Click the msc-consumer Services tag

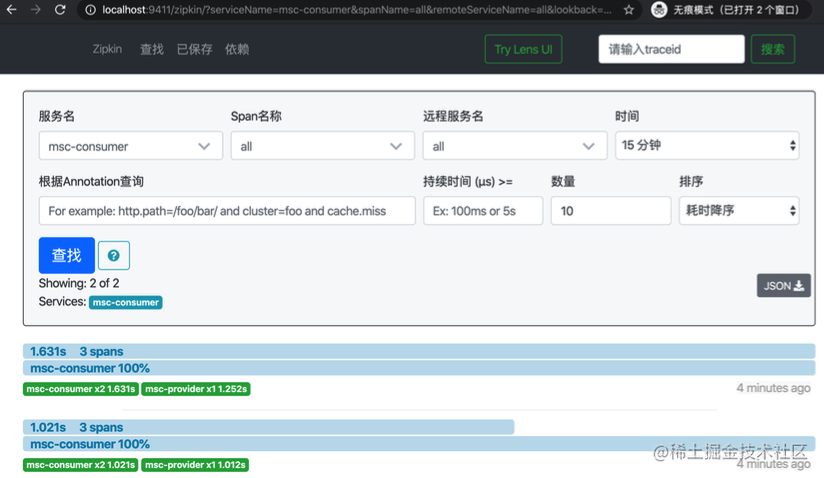coord(126,303)
